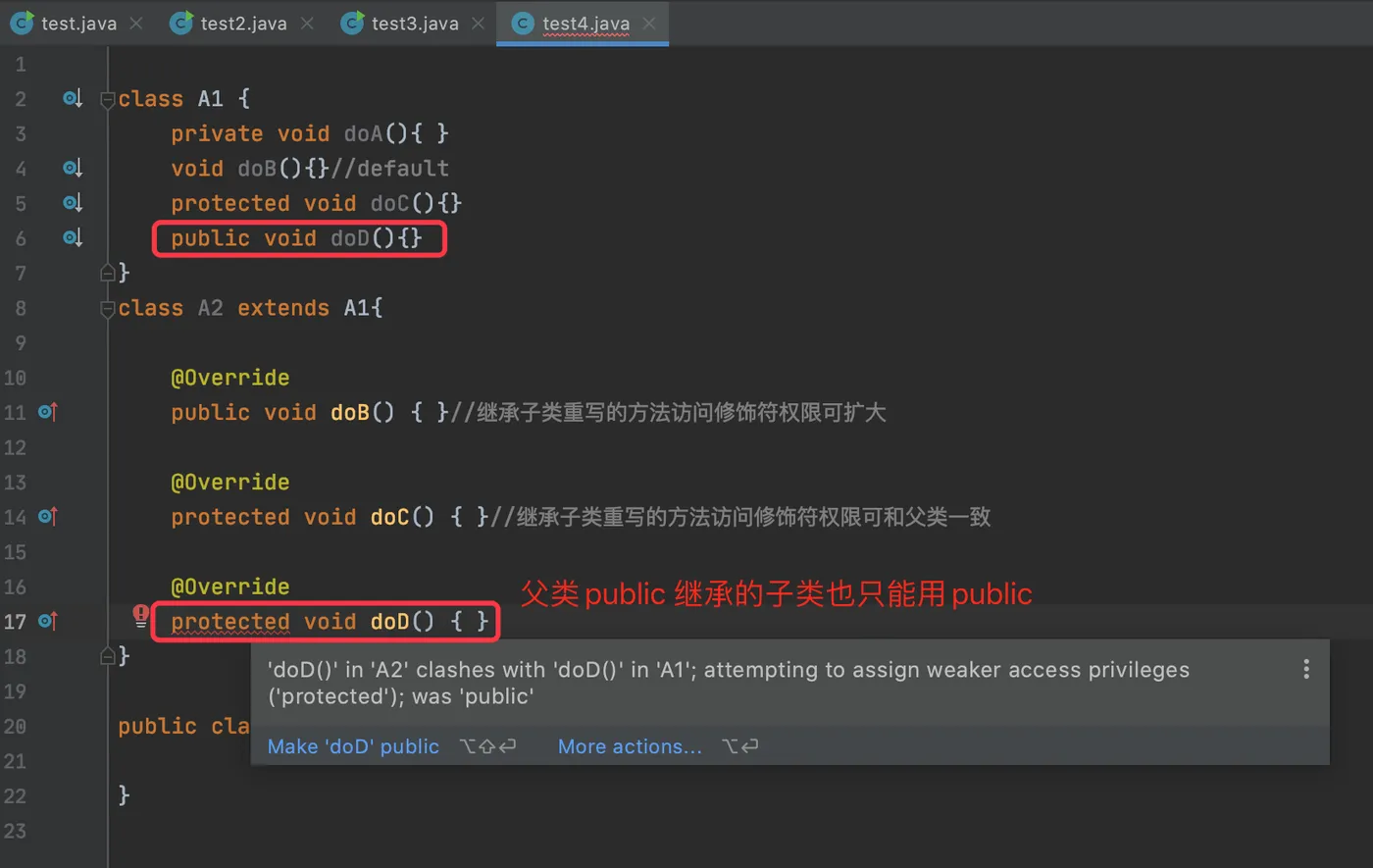Click 'protected void doC()' on line 14
Image resolution: width=1373 pixels, height=868 pixels.
click(302, 517)
